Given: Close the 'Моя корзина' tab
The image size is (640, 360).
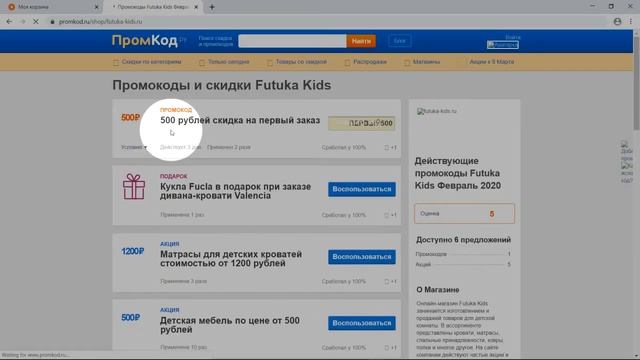Looking at the screenshot, I should 96,7.
